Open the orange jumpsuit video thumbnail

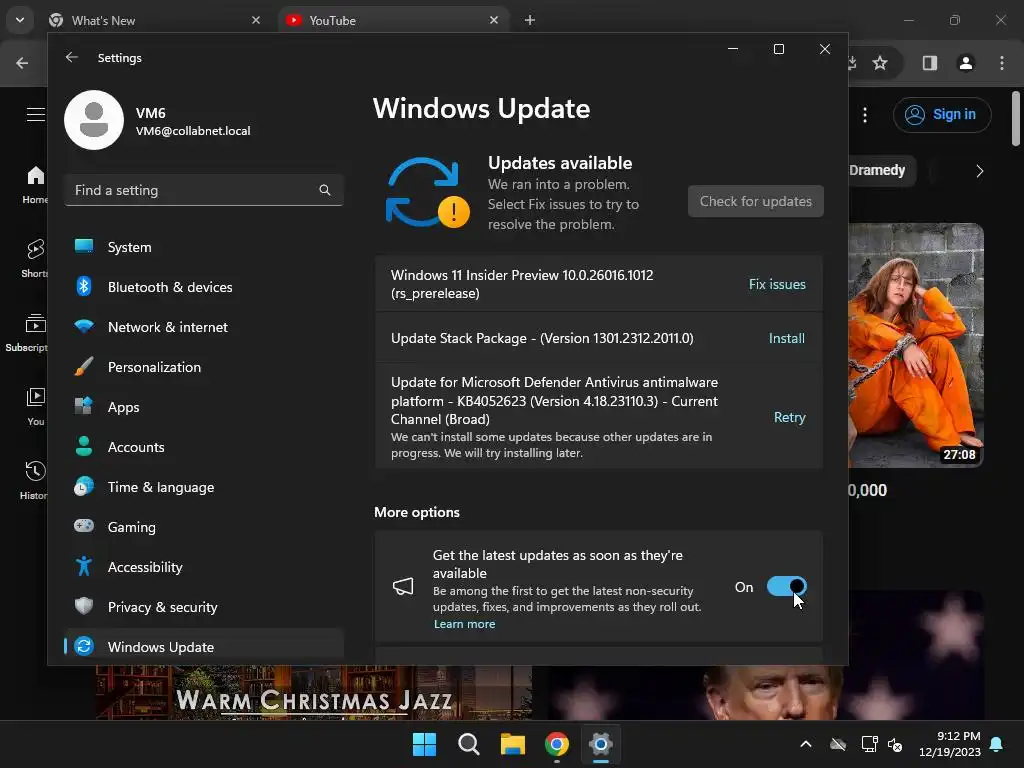coord(916,345)
